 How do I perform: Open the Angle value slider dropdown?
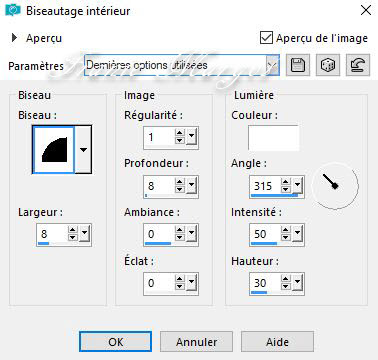point(297,185)
